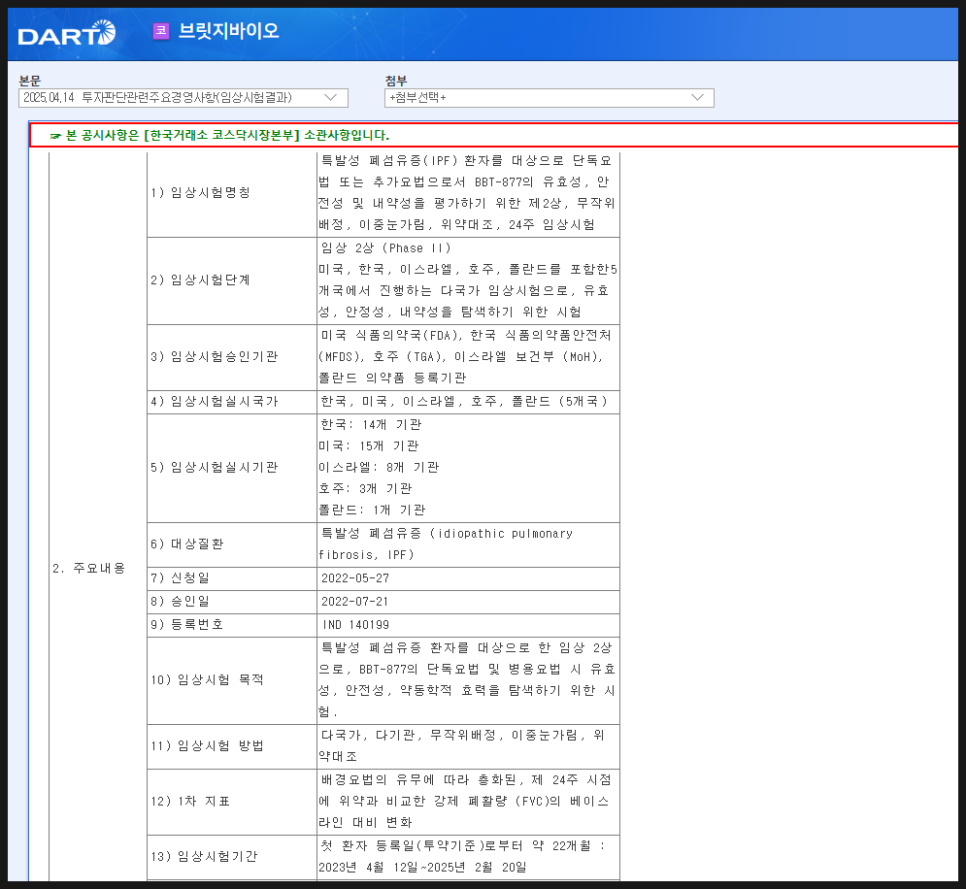
Task: Click the '12) 1차 지표' label cell
Action: click(x=232, y=802)
